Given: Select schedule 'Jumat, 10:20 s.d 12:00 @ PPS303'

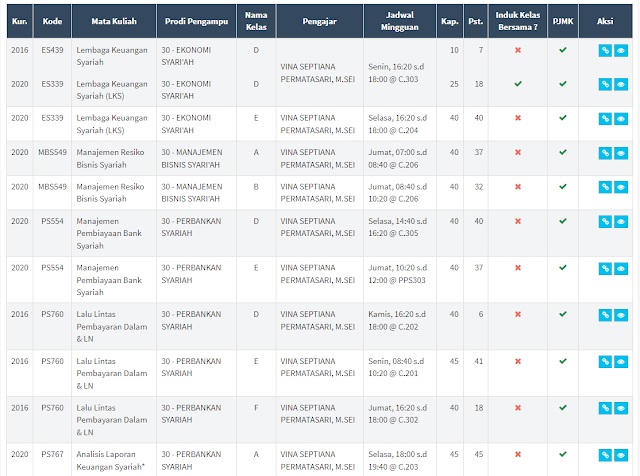Looking at the screenshot, I should pos(398,274).
